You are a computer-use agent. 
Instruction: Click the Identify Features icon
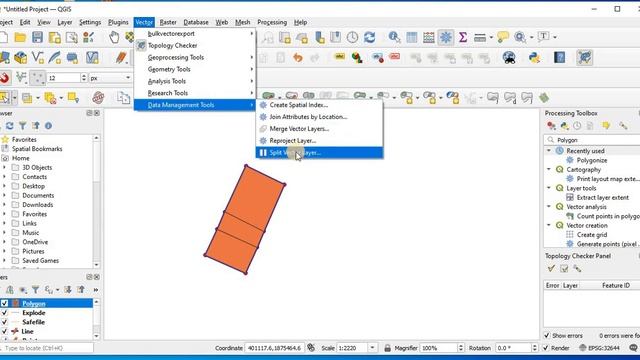tap(394, 38)
